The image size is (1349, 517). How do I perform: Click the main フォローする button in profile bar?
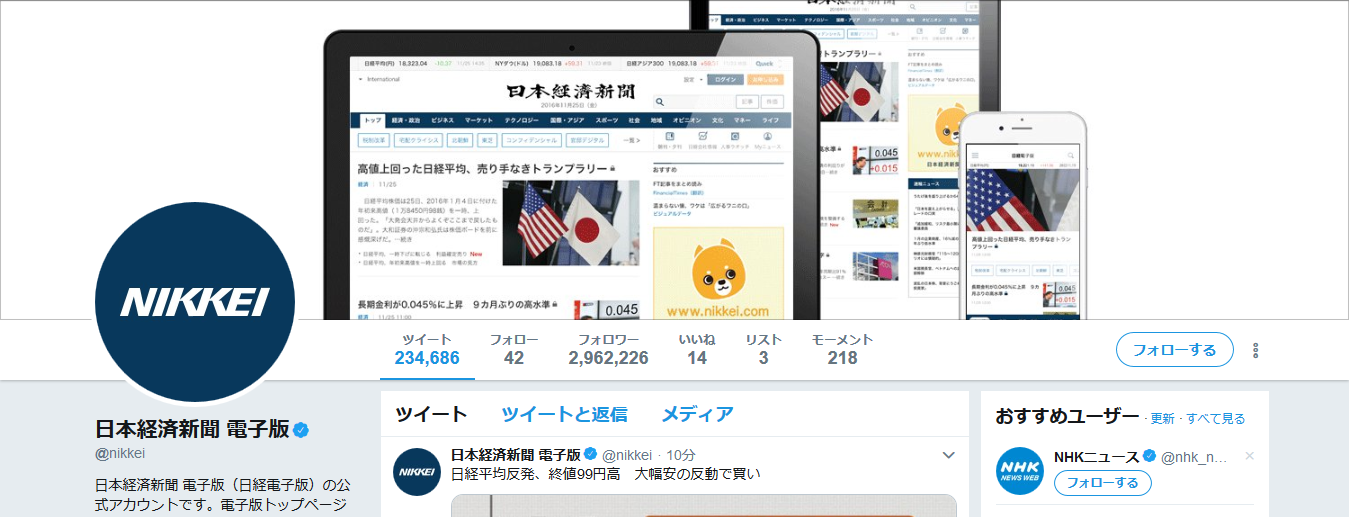click(1174, 350)
